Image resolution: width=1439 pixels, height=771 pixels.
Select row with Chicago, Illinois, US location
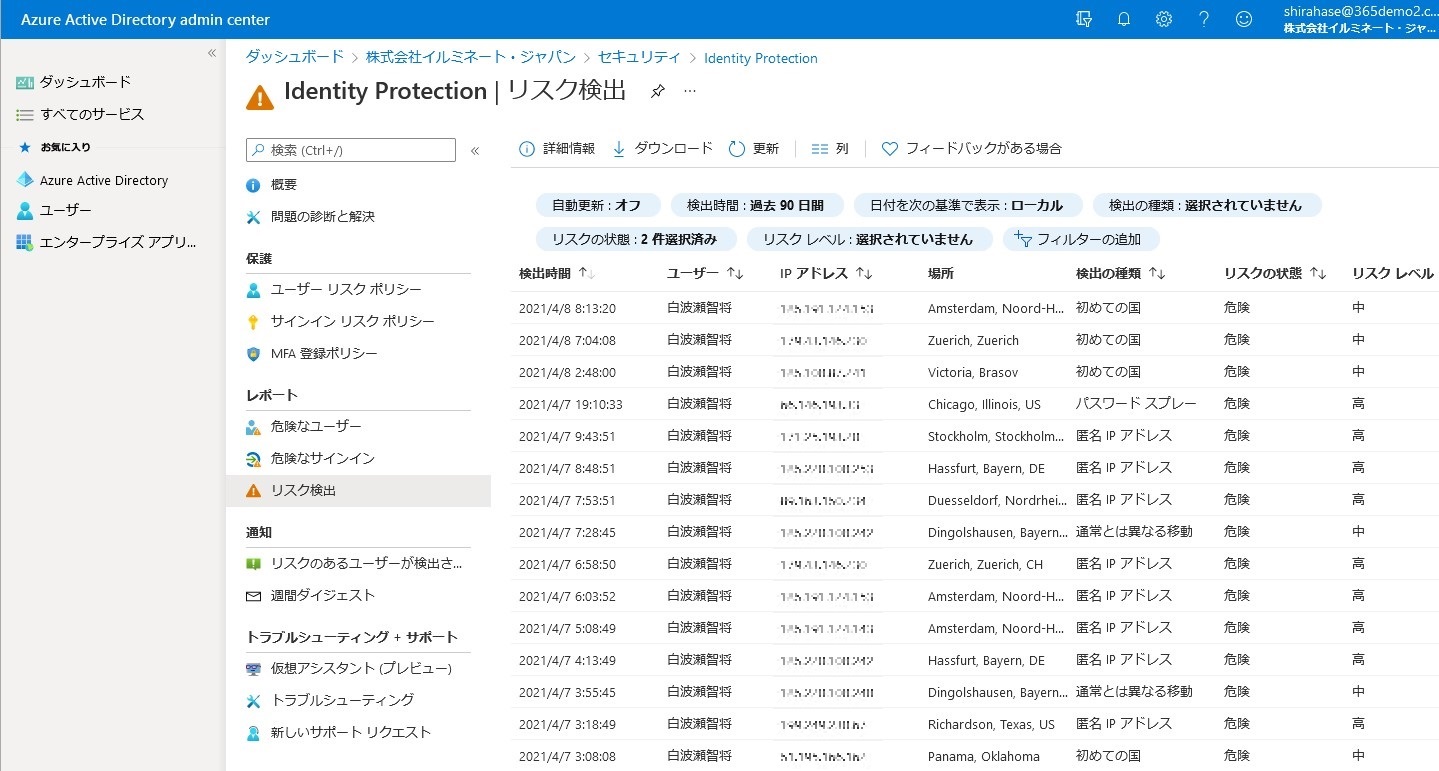974,404
